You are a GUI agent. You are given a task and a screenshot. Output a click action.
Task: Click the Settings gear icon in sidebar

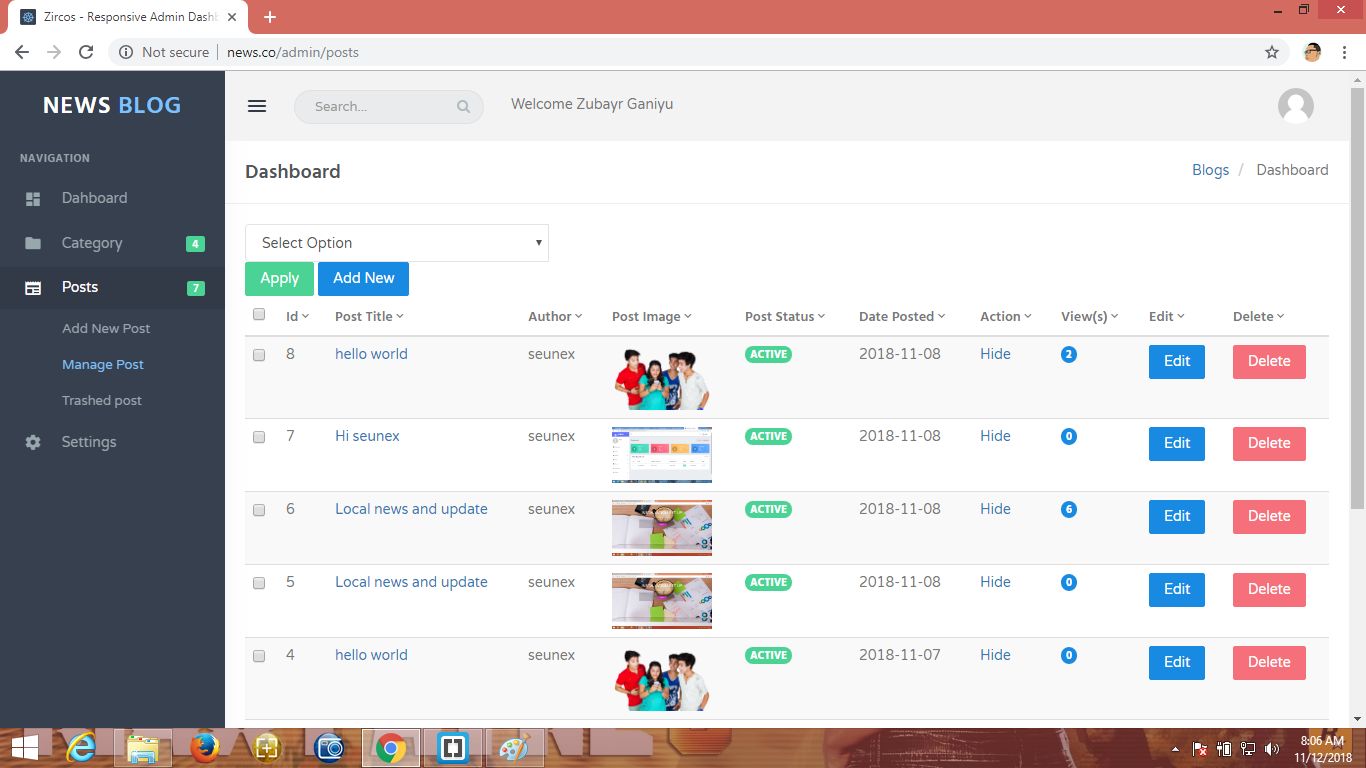click(x=33, y=442)
